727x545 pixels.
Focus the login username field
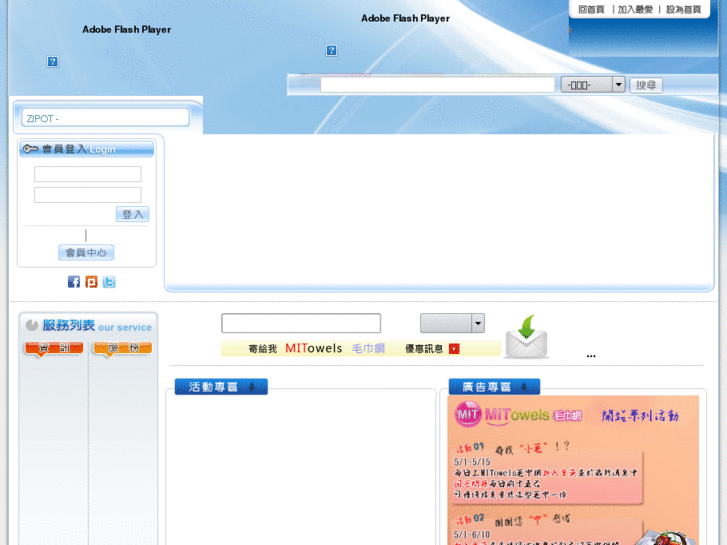[88, 174]
